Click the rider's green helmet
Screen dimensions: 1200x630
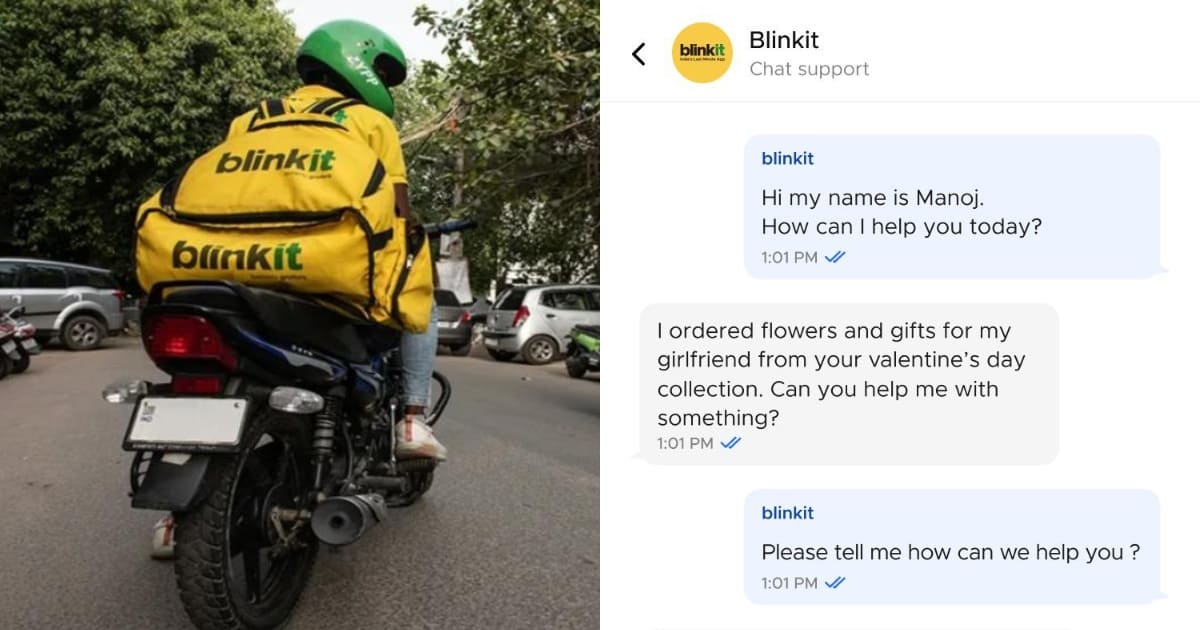pyautogui.click(x=352, y=64)
